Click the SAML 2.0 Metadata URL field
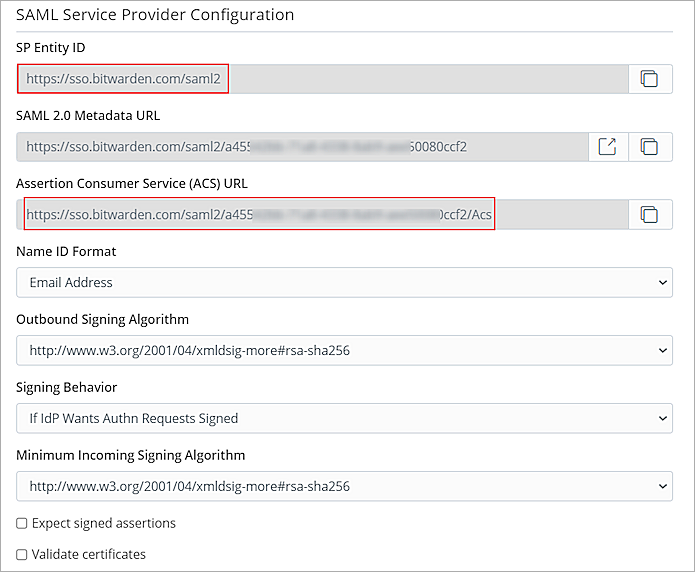Viewport: 695px width, 572px height. coord(302,147)
